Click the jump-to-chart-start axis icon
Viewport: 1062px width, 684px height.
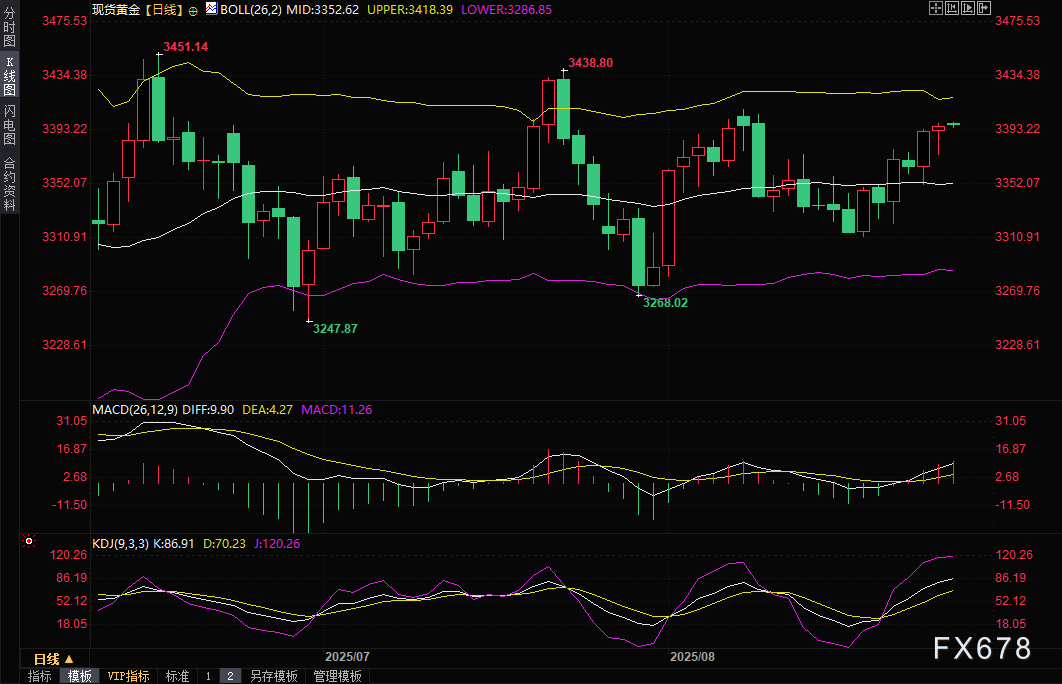[951, 8]
